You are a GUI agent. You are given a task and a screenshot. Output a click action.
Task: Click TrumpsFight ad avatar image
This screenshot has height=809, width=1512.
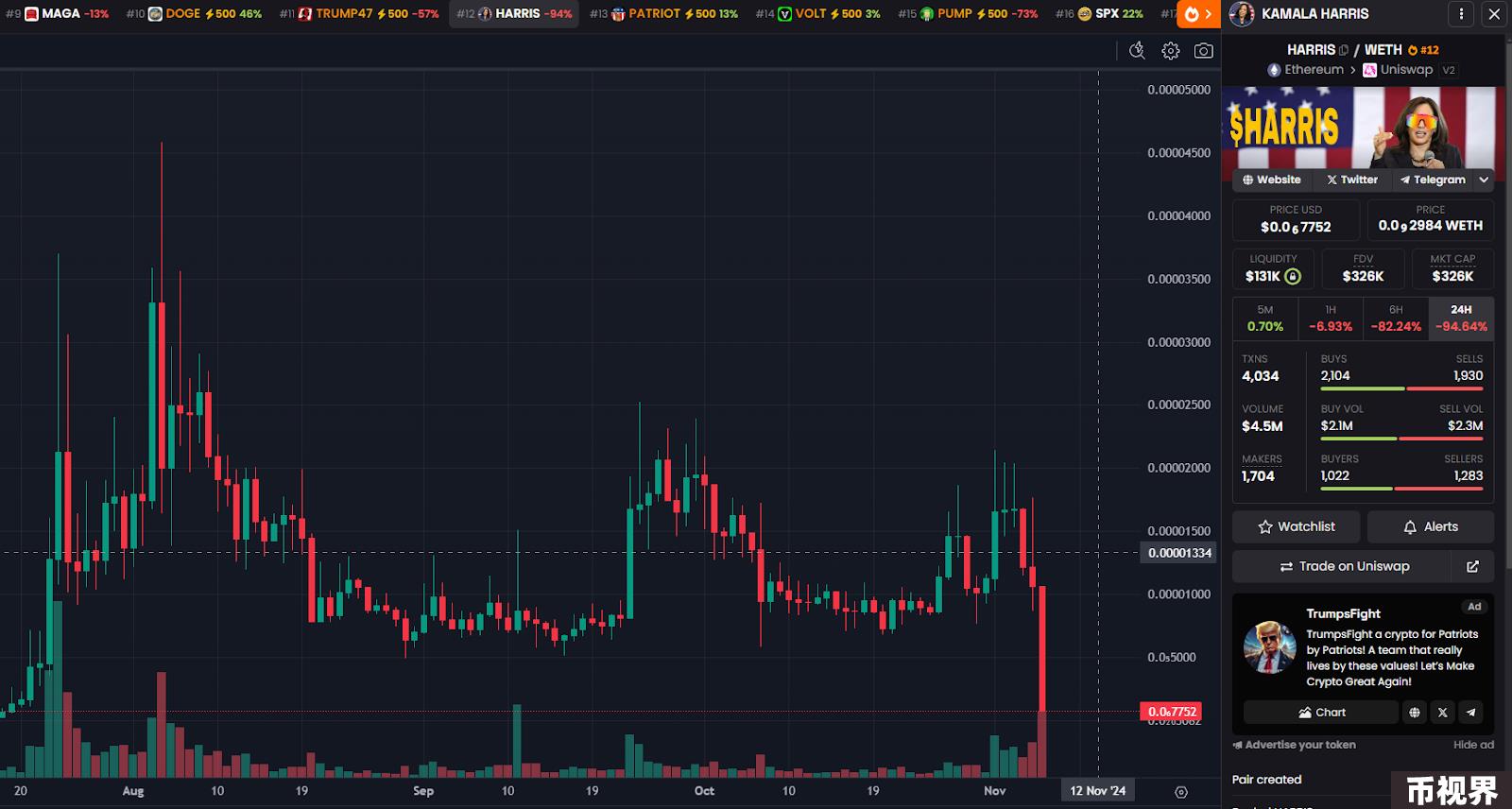pyautogui.click(x=1269, y=647)
